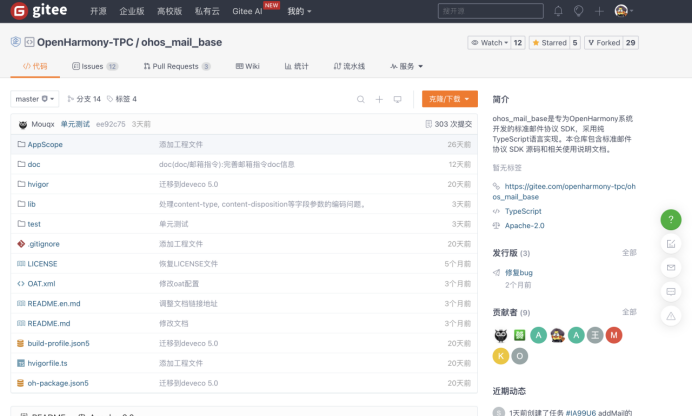This screenshot has height=417, width=692.
Task: Expand the master branch selector
Action: click(35, 99)
